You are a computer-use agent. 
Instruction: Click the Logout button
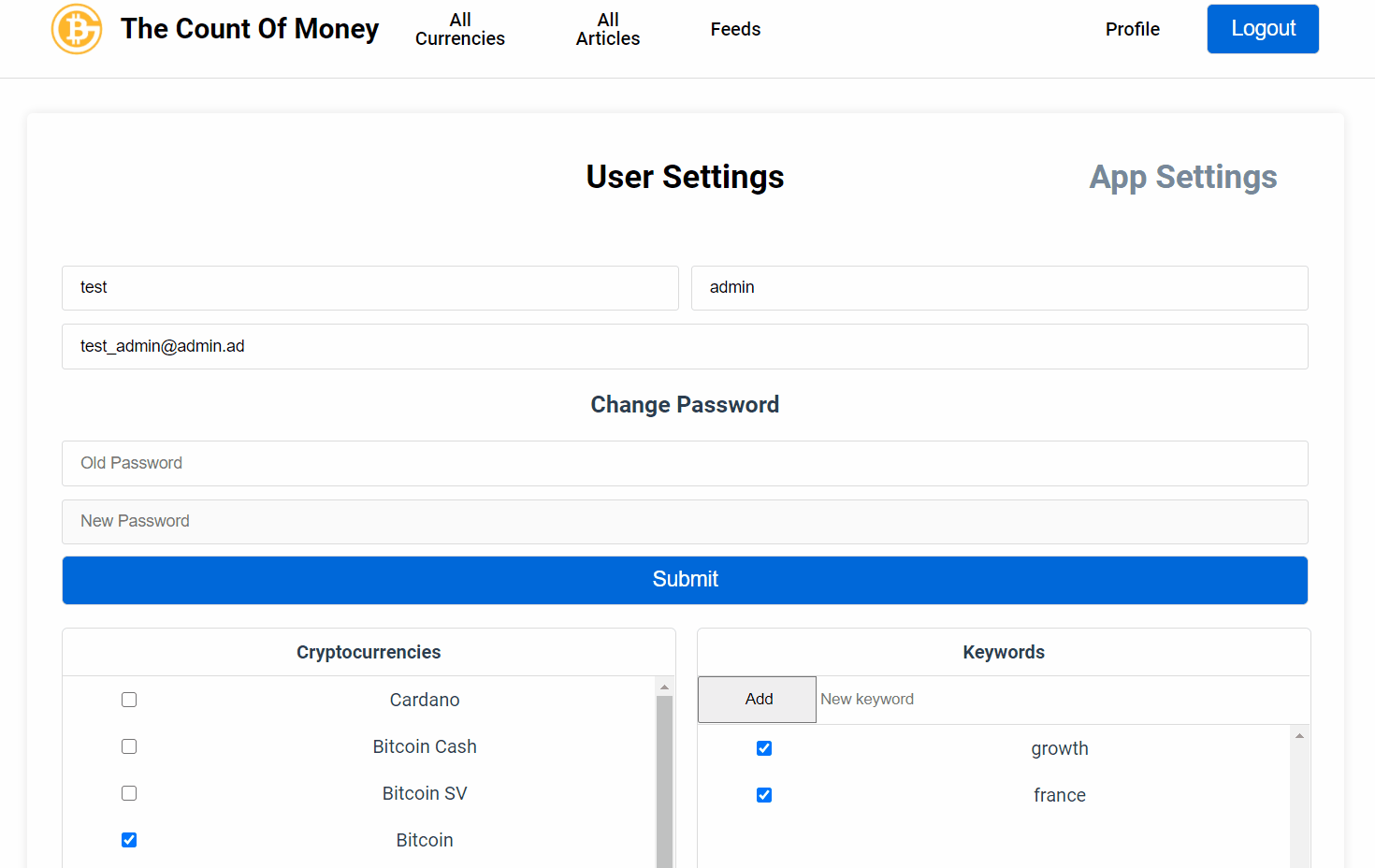click(x=1263, y=29)
